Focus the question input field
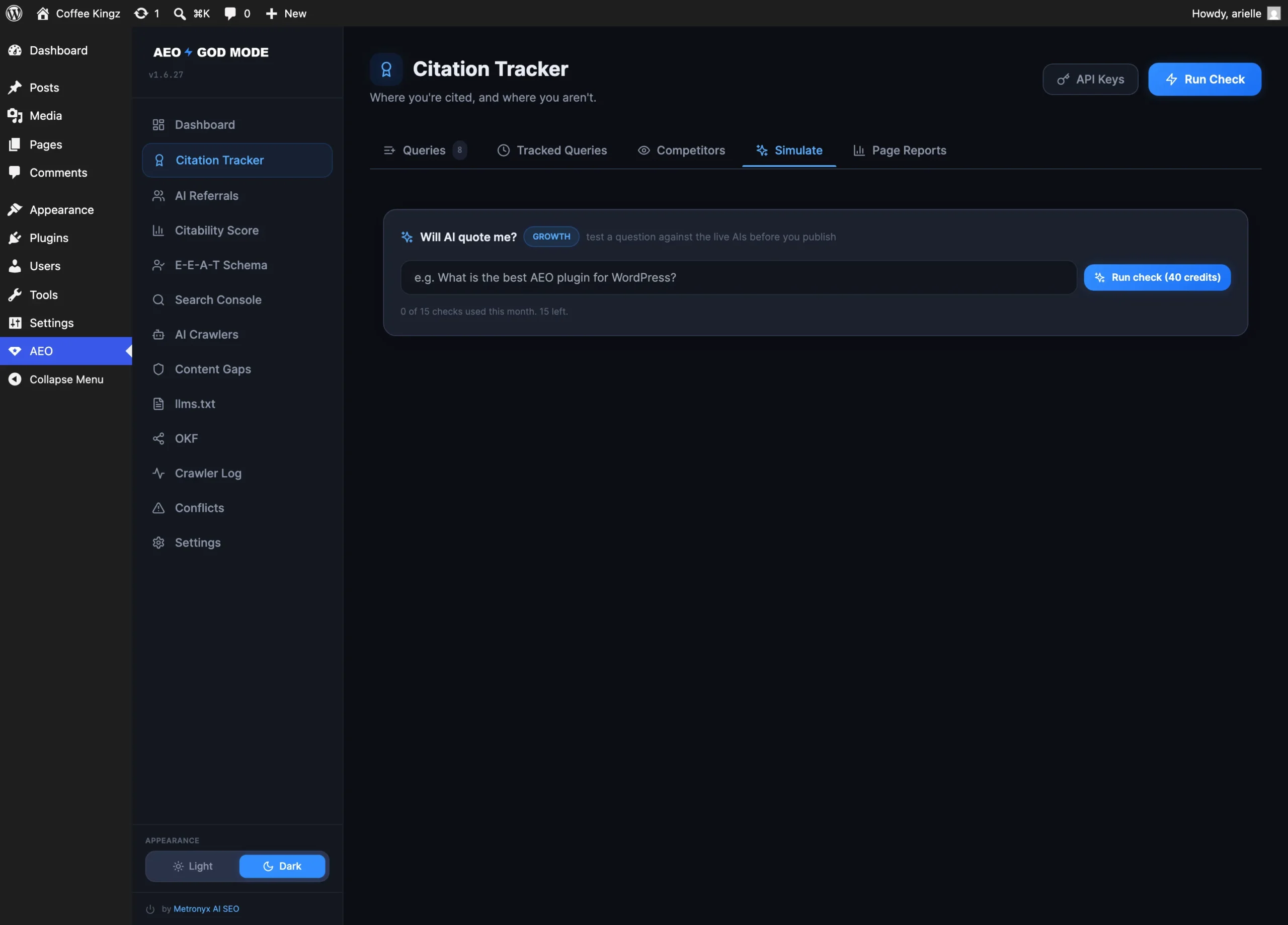Viewport: 1288px width, 925px height. click(x=738, y=277)
